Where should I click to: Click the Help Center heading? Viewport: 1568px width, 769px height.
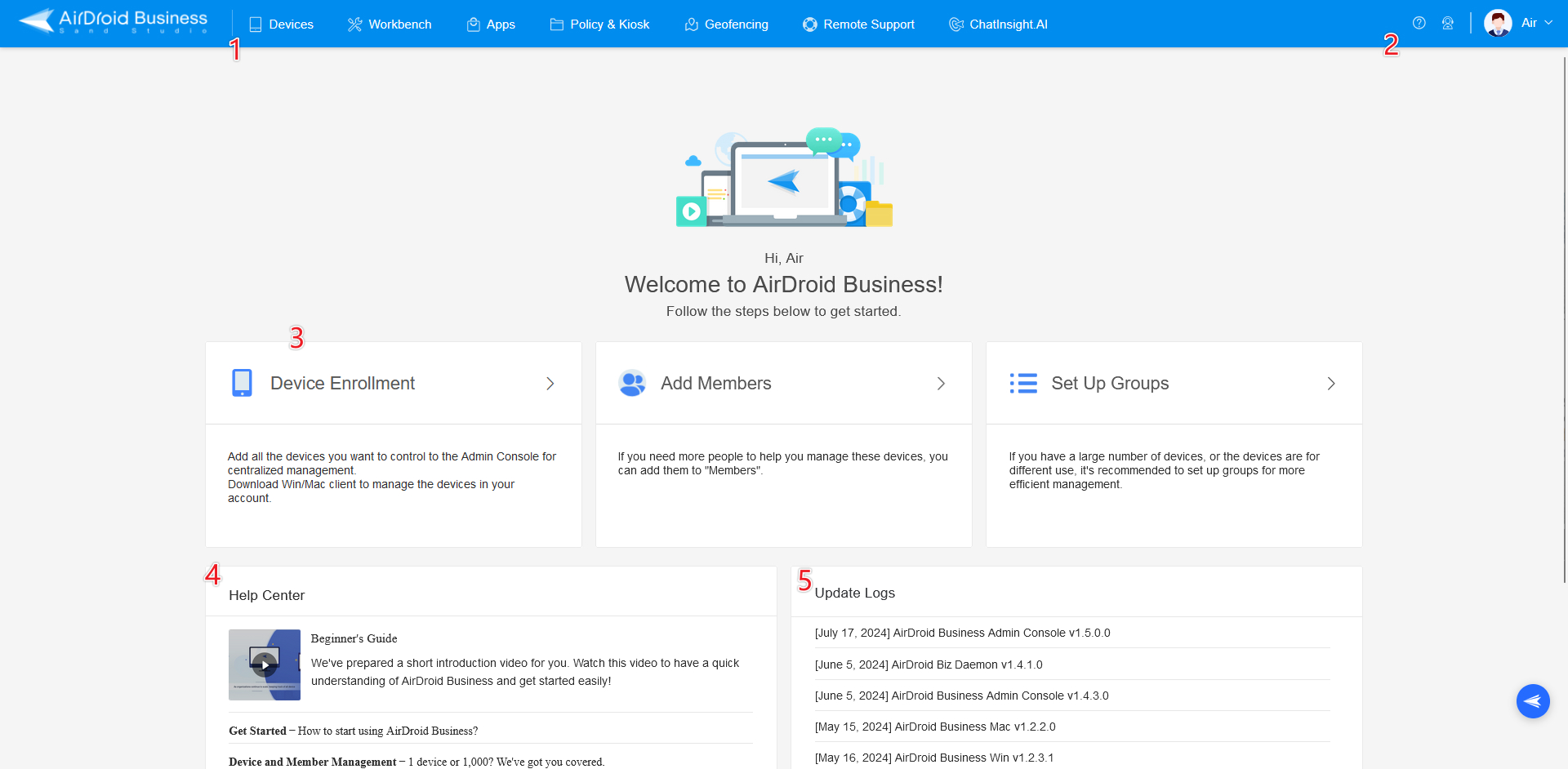[267, 595]
